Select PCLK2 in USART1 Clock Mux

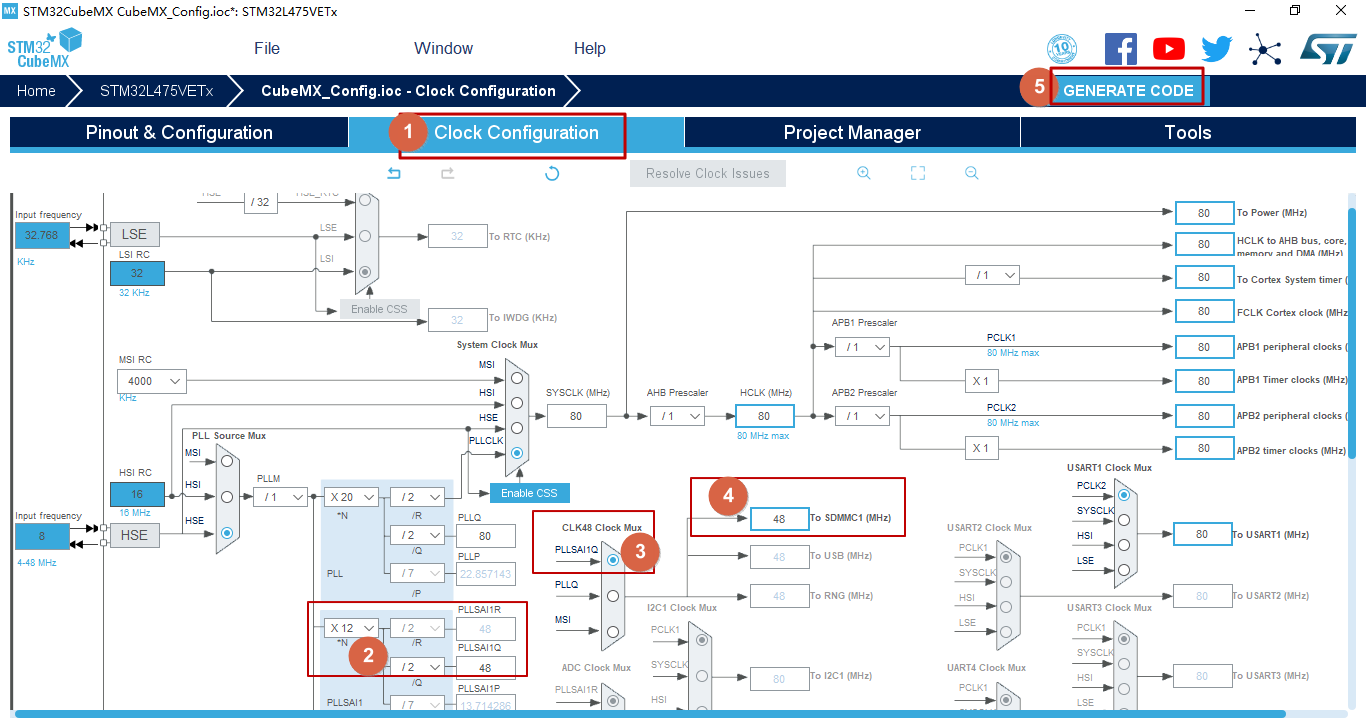tap(1125, 495)
